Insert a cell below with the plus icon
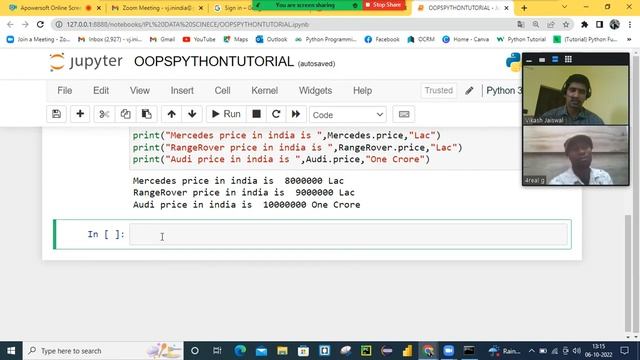Screen dimensions: 640x360 click(80, 114)
